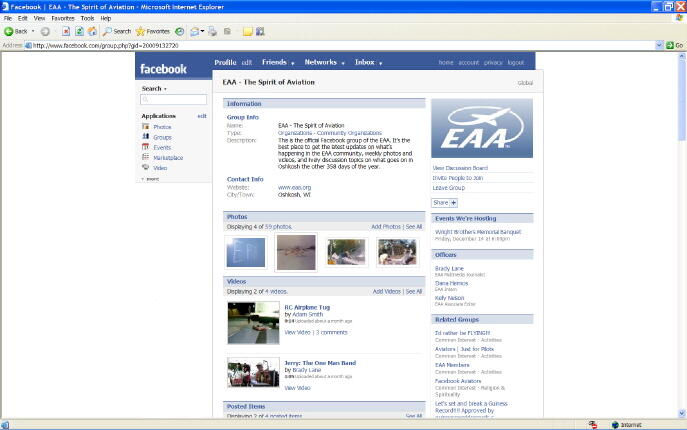
Task: Click the Home icon in toolbar
Action: (x=92, y=32)
